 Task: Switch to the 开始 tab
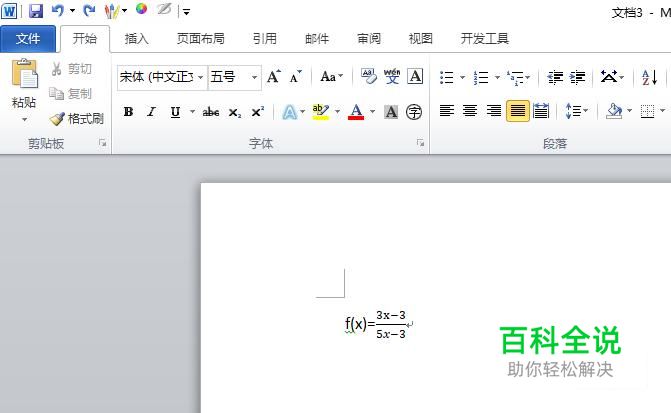[x=85, y=39]
